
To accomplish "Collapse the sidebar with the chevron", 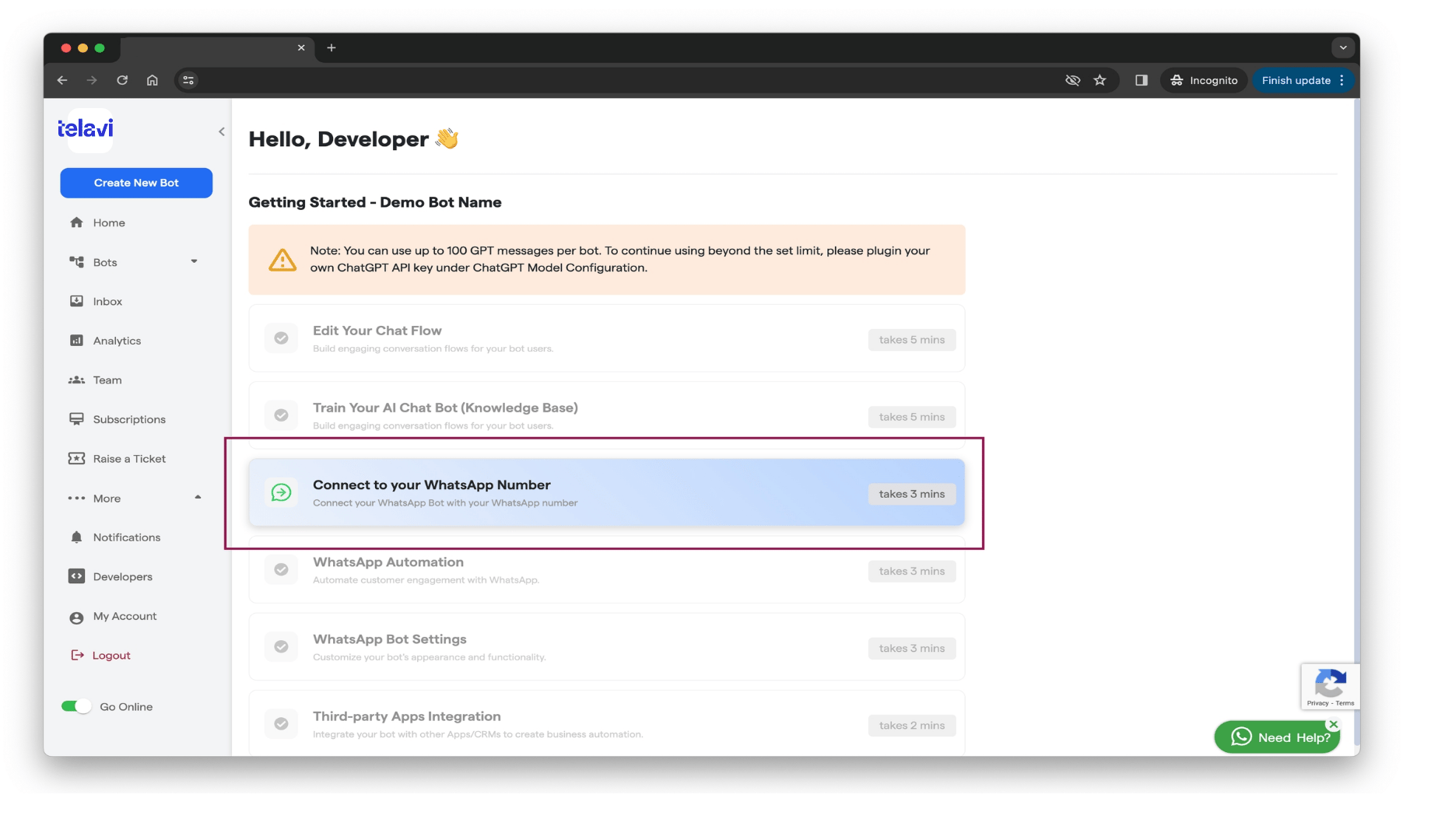I will (222, 131).
